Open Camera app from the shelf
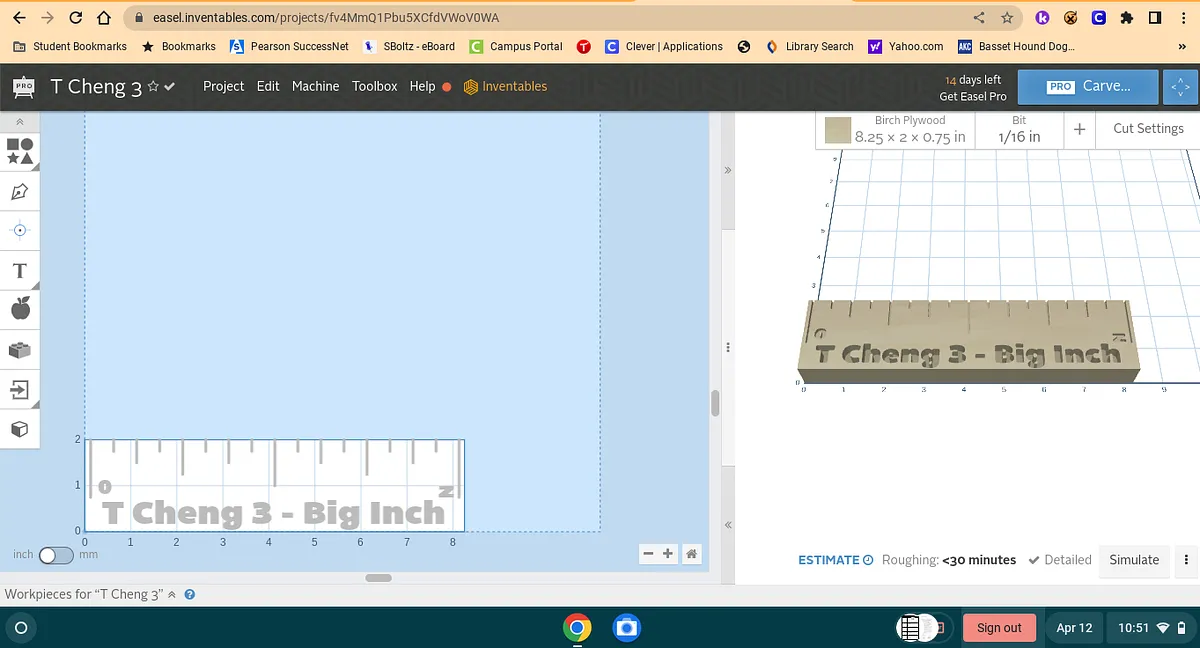The image size is (1200, 648). click(x=626, y=628)
